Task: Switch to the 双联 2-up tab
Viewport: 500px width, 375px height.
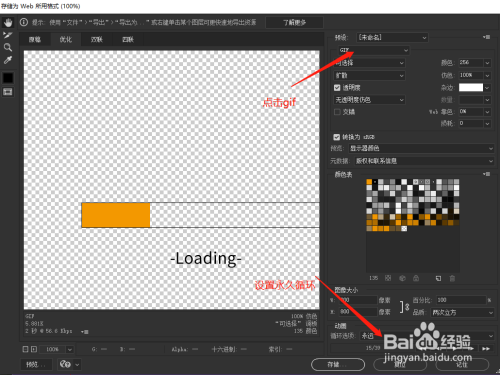Action: point(97,39)
